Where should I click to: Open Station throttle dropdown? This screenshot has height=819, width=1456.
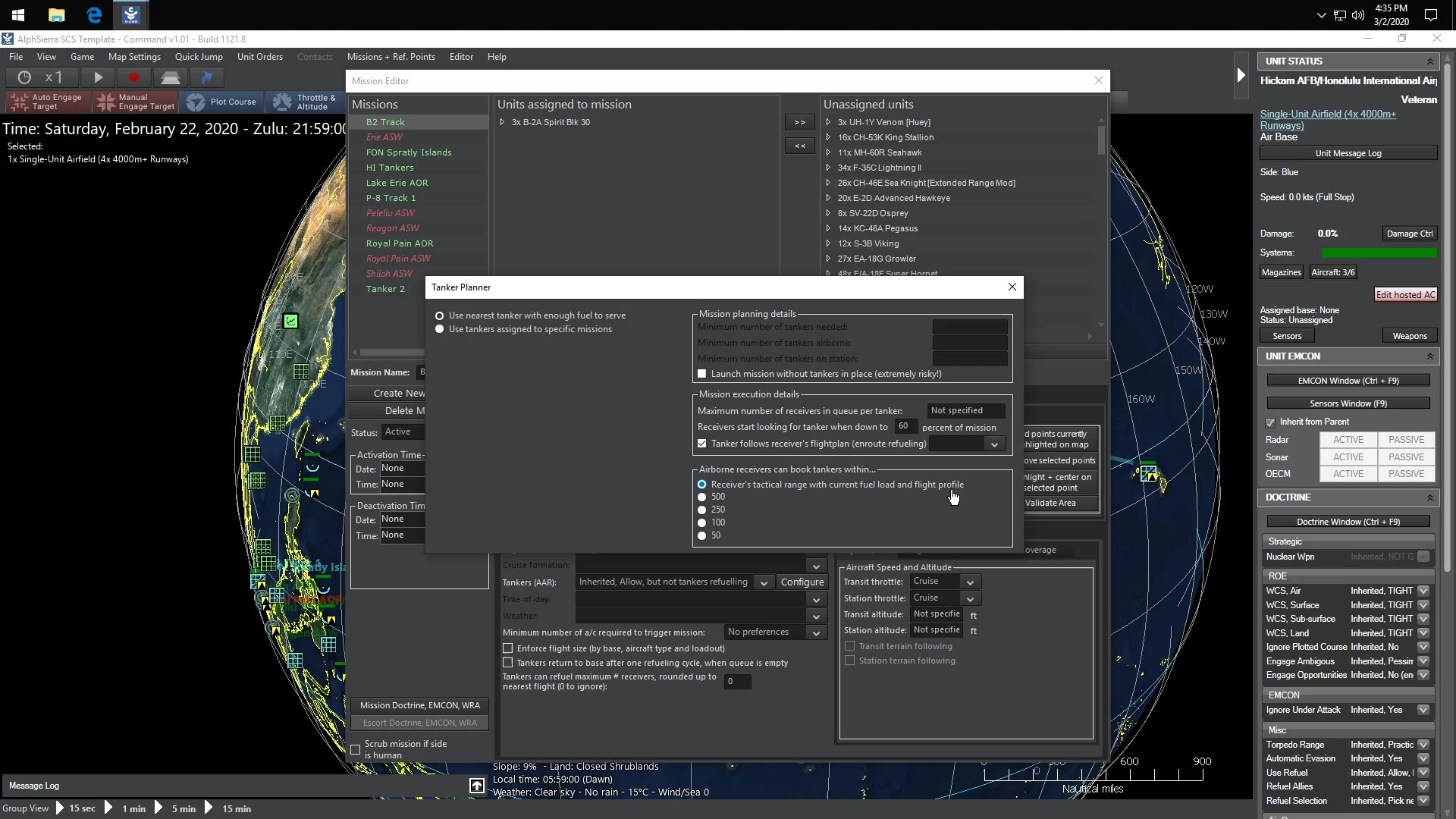[x=970, y=598]
